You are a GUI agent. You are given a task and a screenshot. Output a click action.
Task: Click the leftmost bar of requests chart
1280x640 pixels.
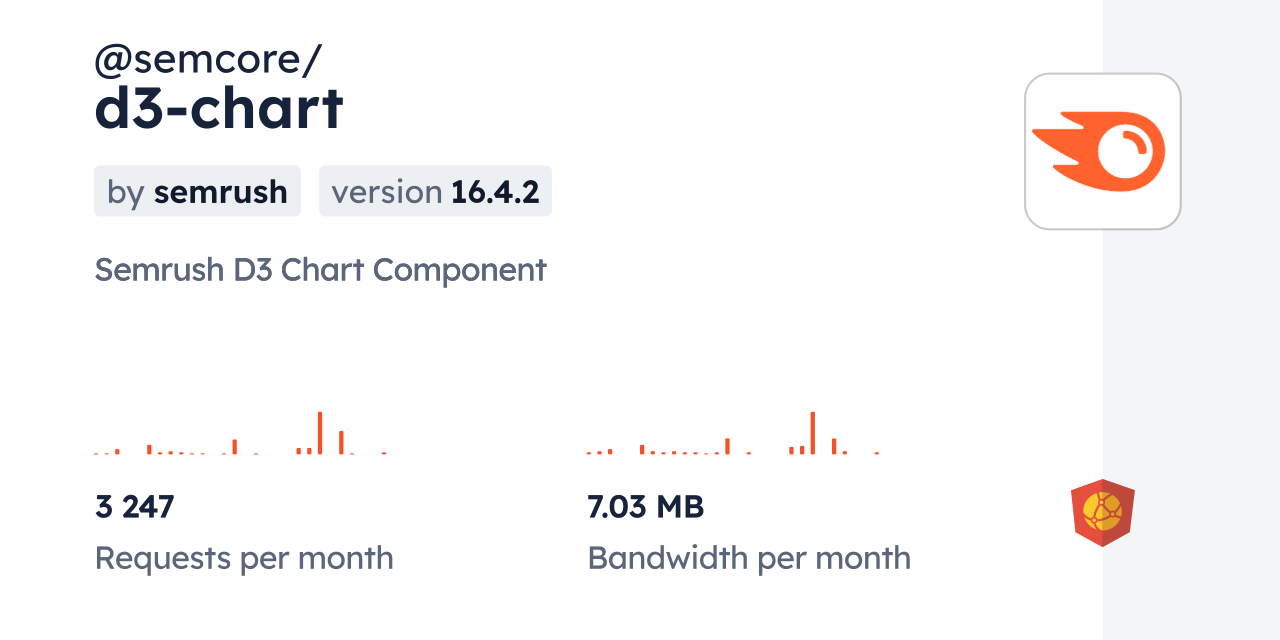97,453
